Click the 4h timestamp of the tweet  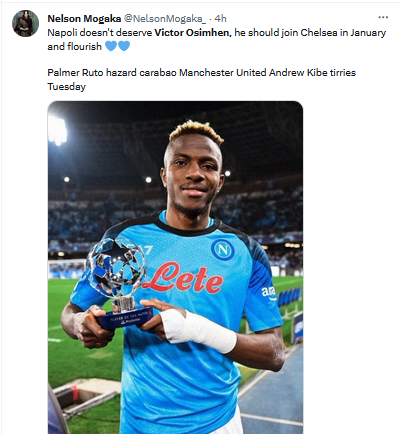(x=220, y=19)
